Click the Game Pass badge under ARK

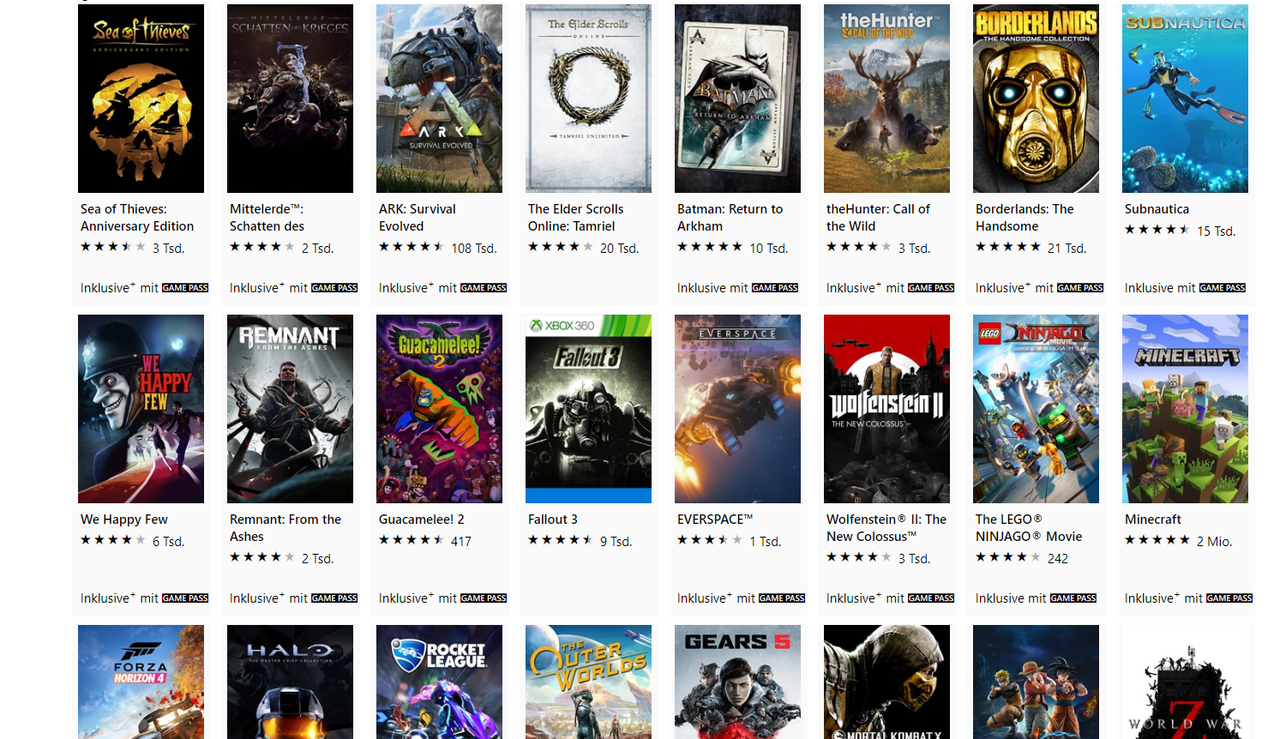tap(483, 288)
